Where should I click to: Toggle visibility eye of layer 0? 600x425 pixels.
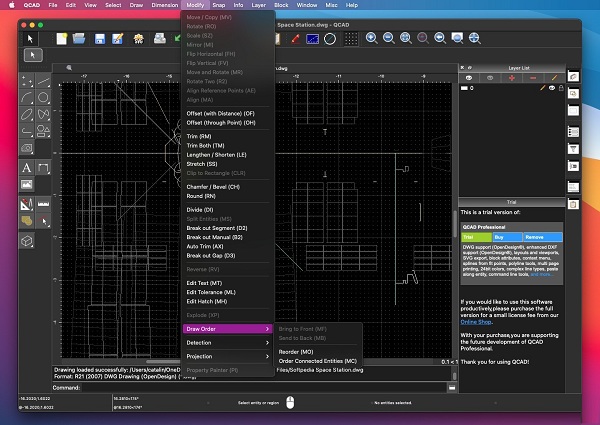[552, 88]
